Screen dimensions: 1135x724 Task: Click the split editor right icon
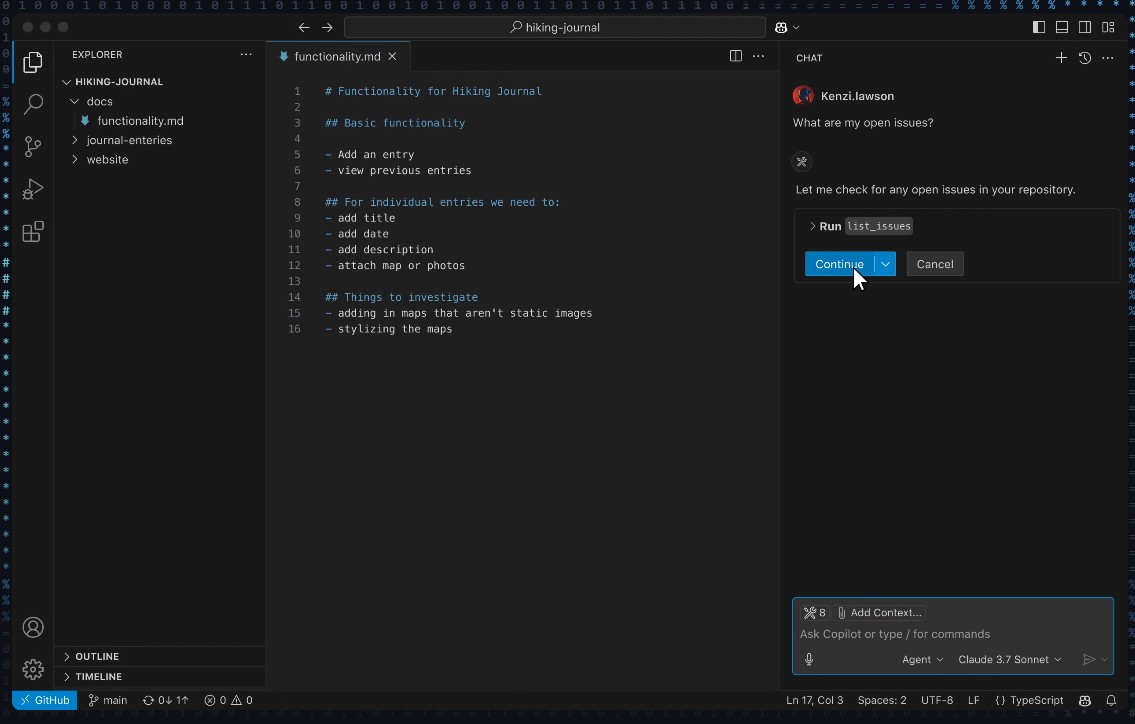click(x=736, y=56)
